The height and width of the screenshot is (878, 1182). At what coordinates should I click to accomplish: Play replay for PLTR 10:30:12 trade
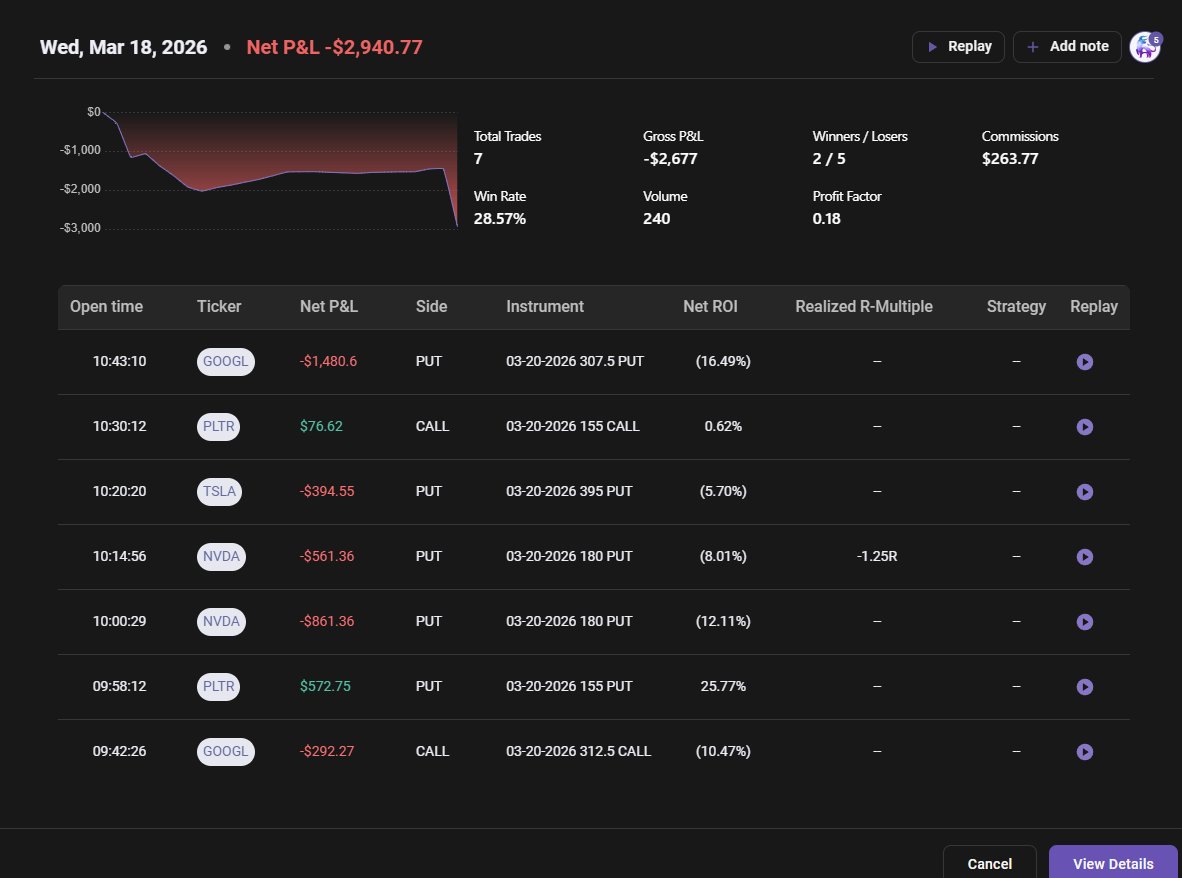(1085, 427)
